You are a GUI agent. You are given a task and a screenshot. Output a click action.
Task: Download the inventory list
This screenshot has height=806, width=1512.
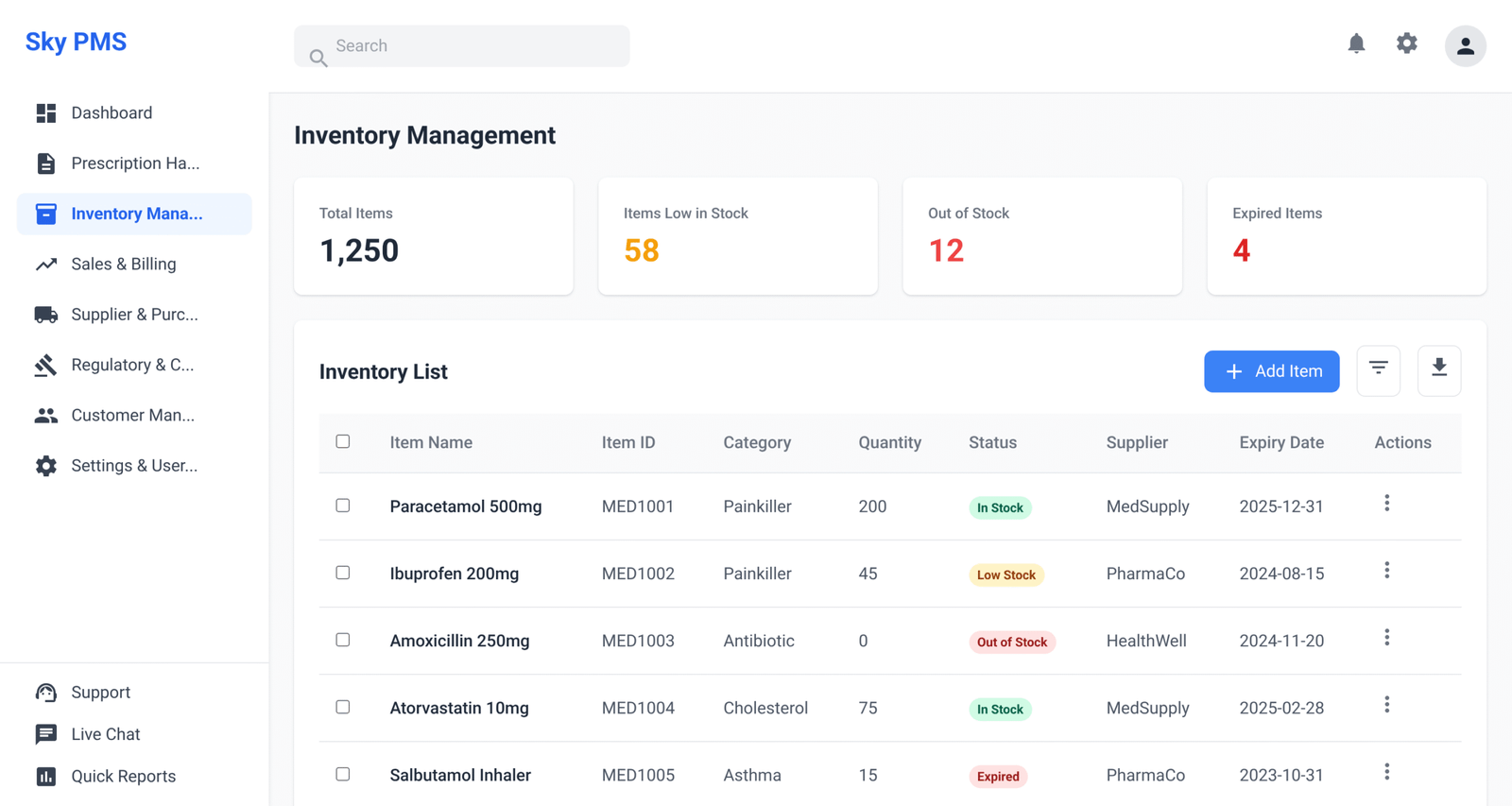tap(1438, 370)
